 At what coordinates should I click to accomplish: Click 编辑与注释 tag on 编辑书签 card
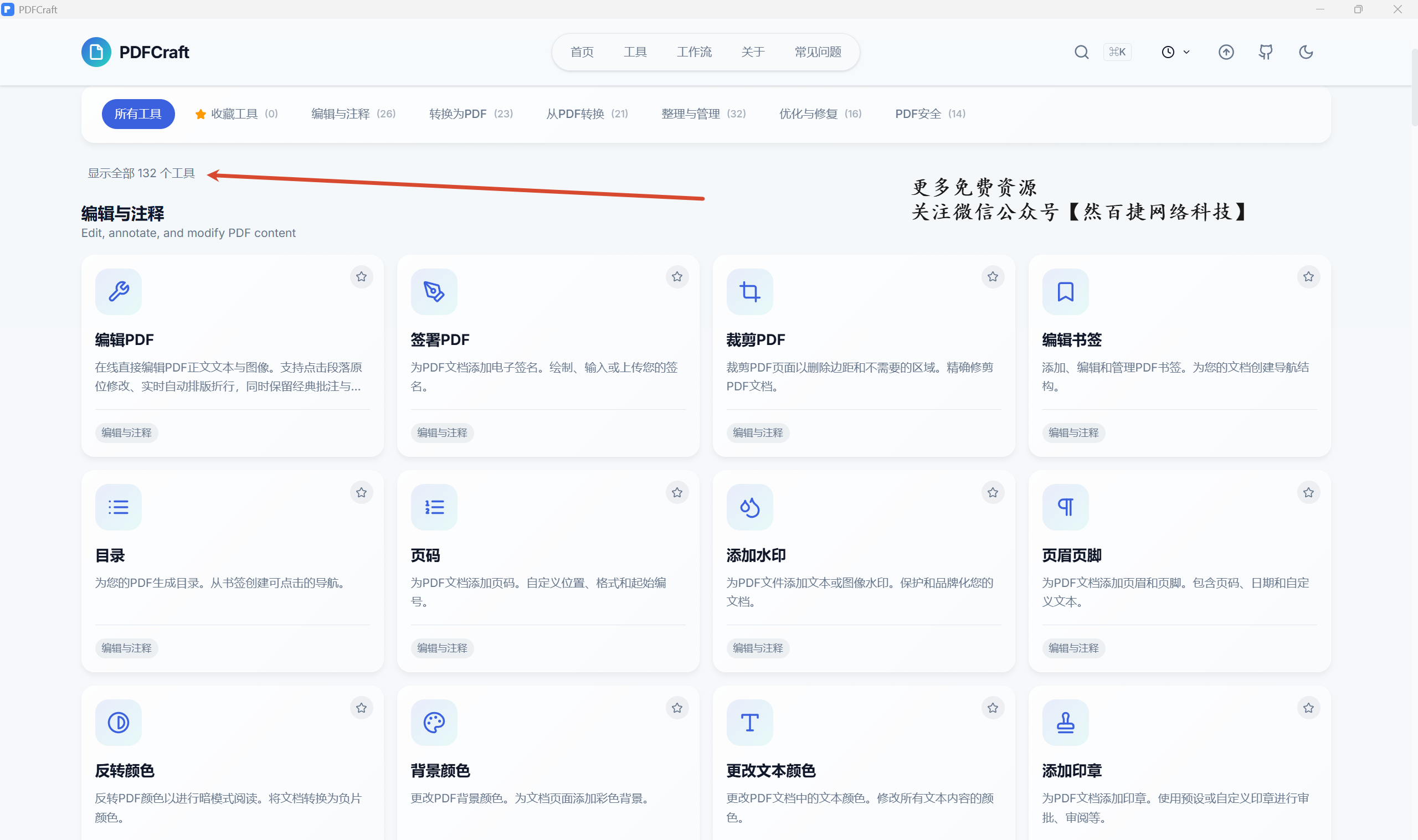[1073, 433]
